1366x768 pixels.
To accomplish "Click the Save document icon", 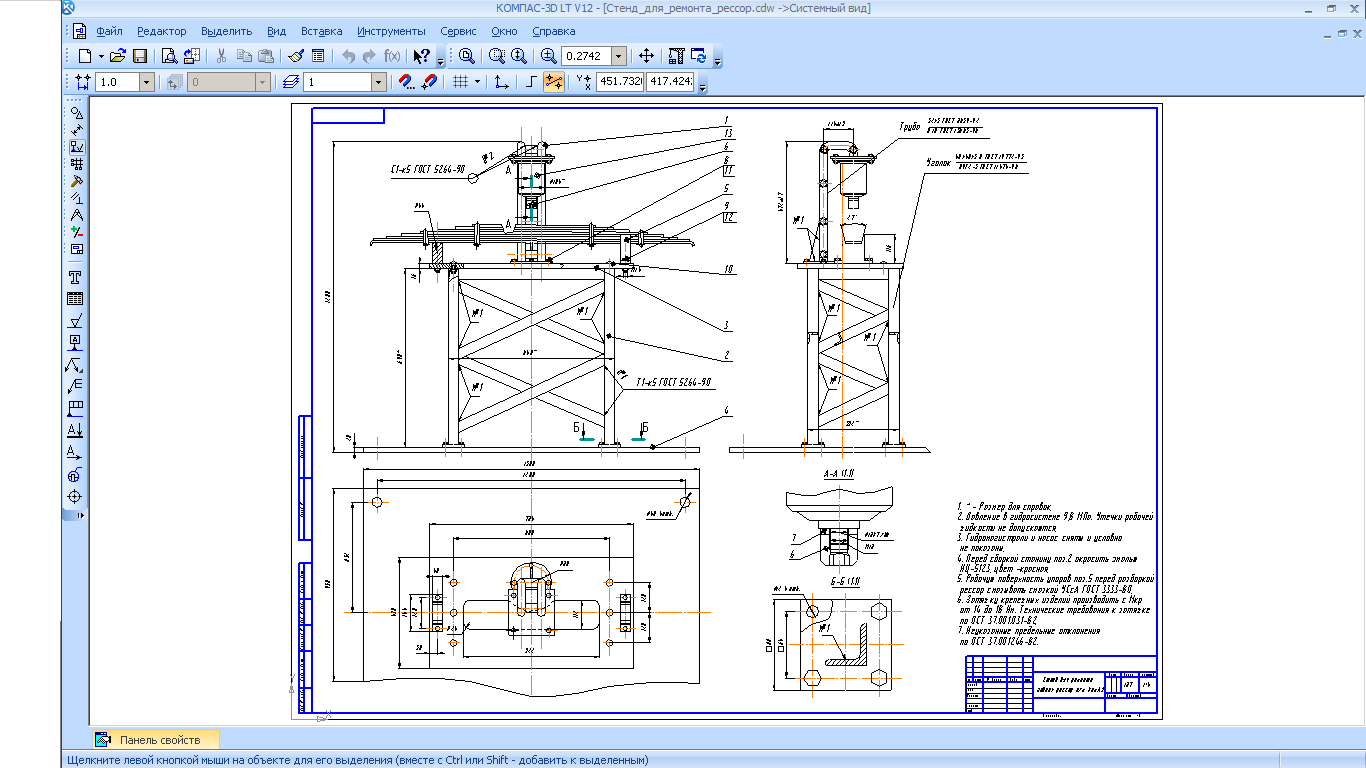I will pyautogui.click(x=140, y=56).
